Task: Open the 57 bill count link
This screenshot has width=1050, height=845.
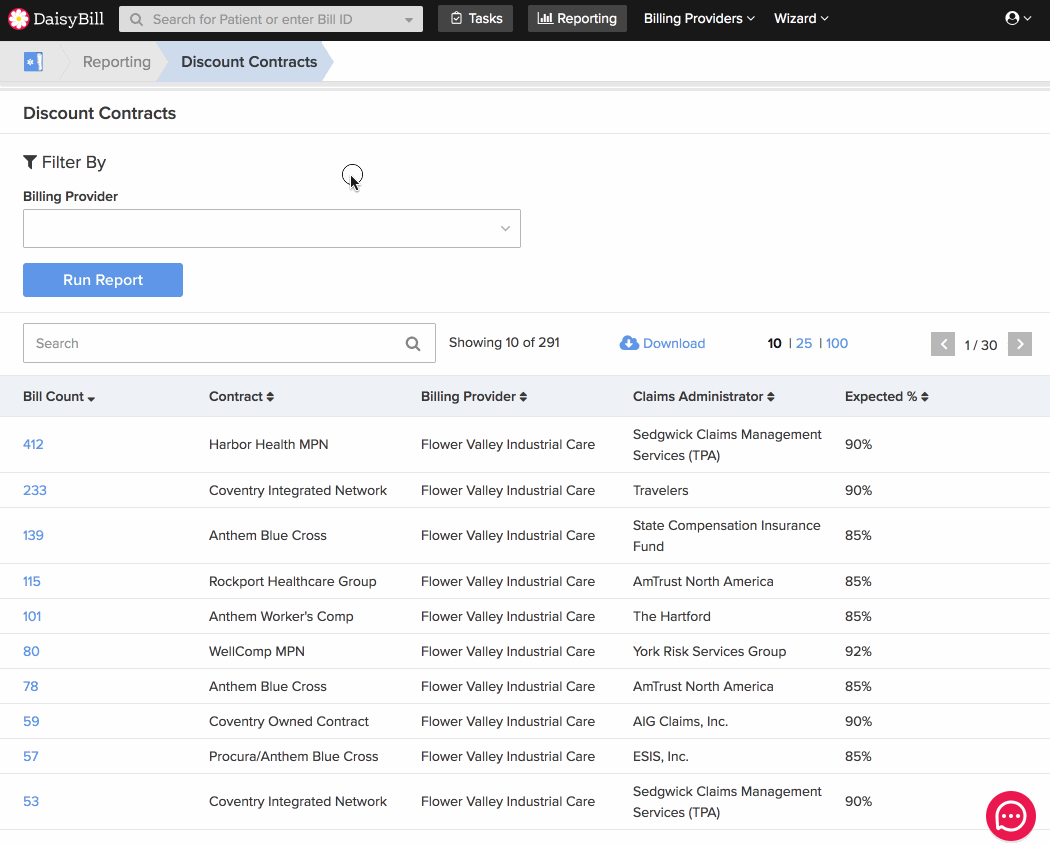Action: pyautogui.click(x=31, y=757)
